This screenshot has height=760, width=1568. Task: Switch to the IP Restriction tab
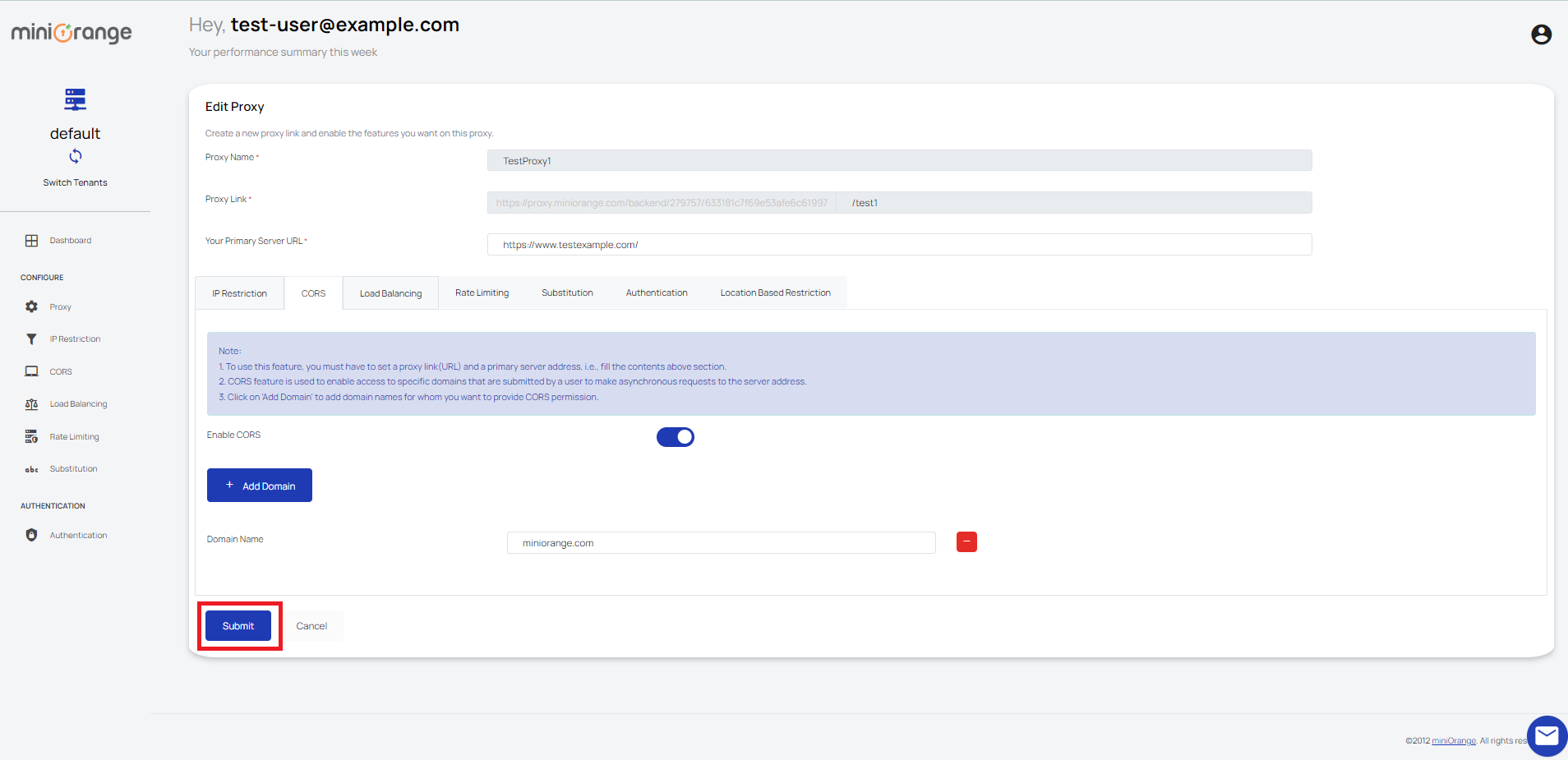click(x=239, y=293)
